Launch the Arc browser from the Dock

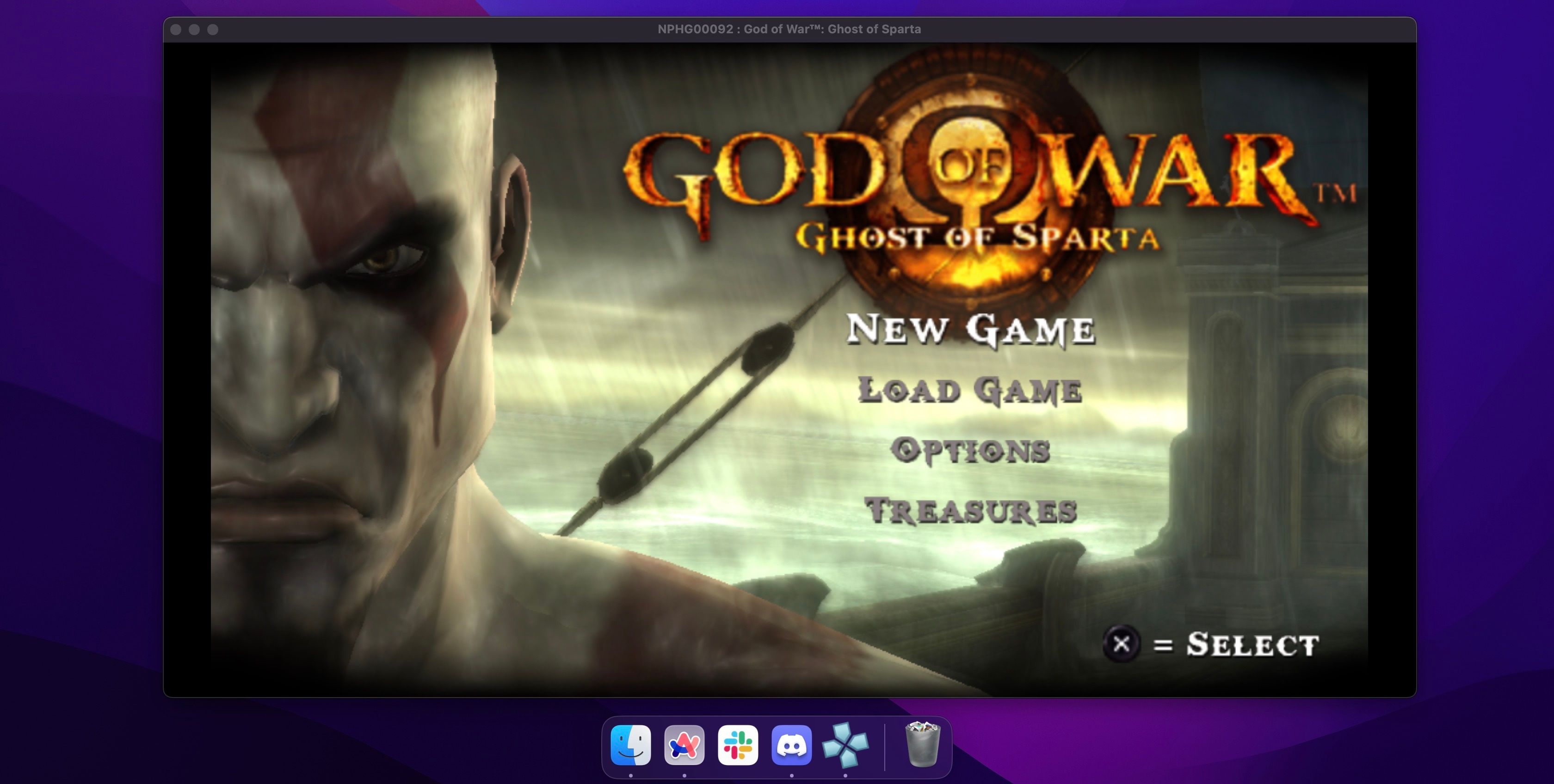(x=684, y=746)
